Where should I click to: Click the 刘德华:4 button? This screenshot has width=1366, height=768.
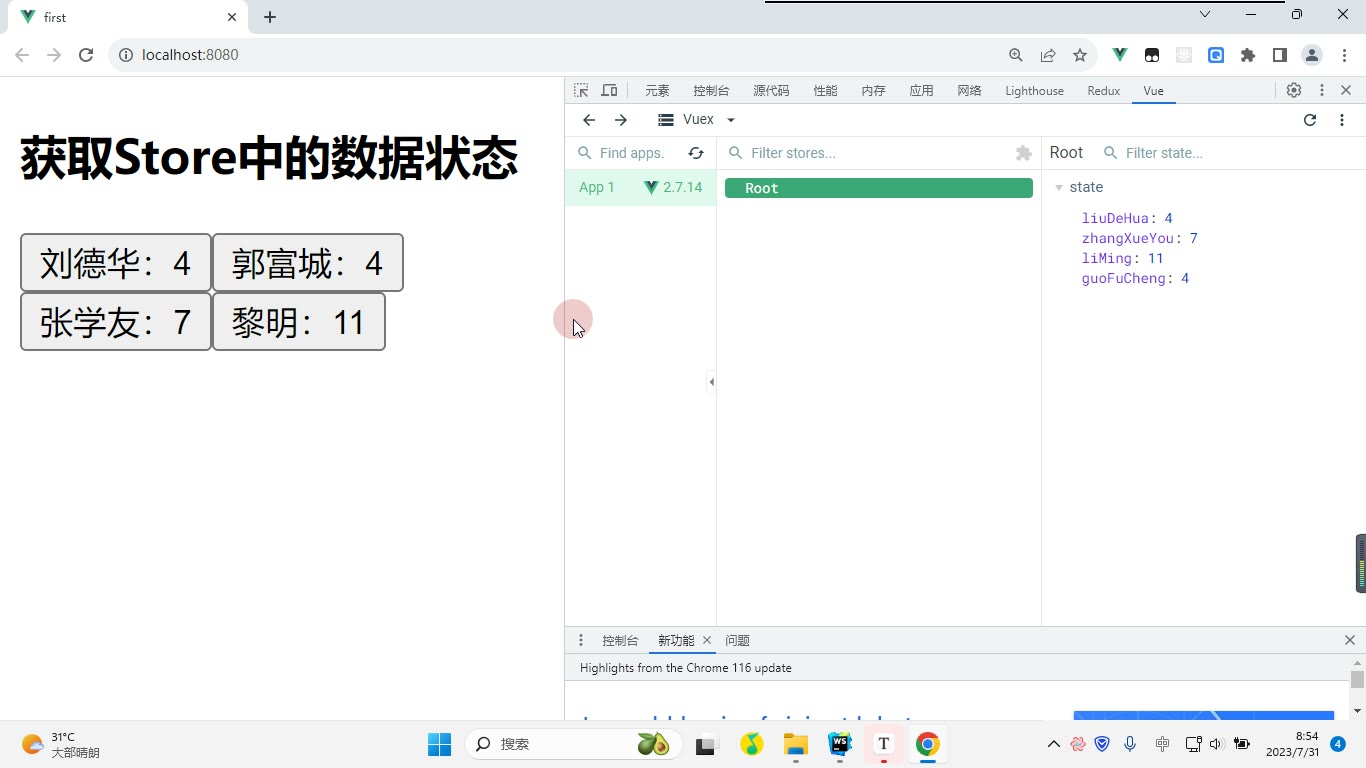[x=116, y=263]
